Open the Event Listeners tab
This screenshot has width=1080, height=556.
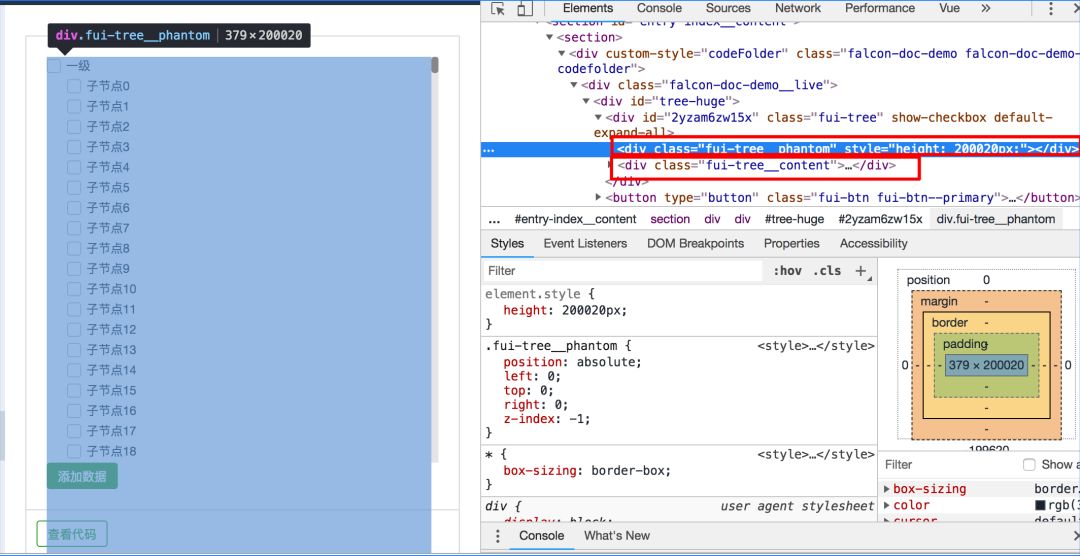[x=585, y=243]
